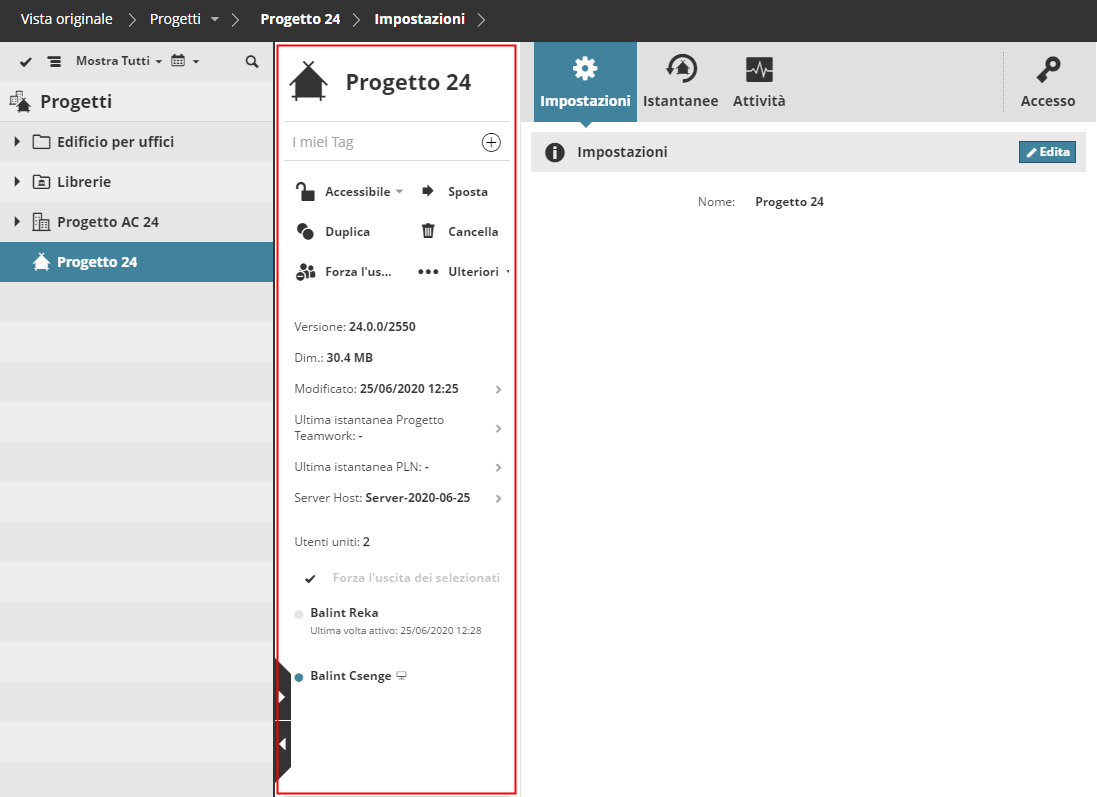Click Forza l'uscita dei selezionati

click(x=416, y=578)
